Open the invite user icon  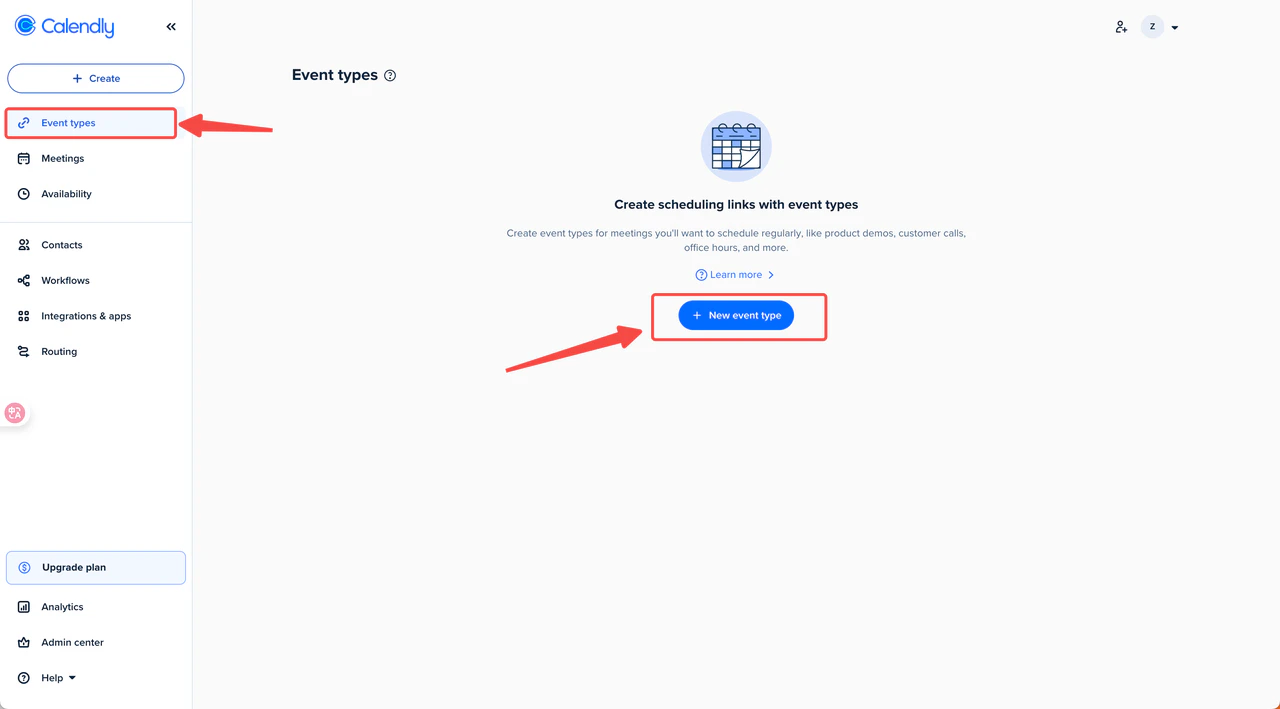point(1121,27)
